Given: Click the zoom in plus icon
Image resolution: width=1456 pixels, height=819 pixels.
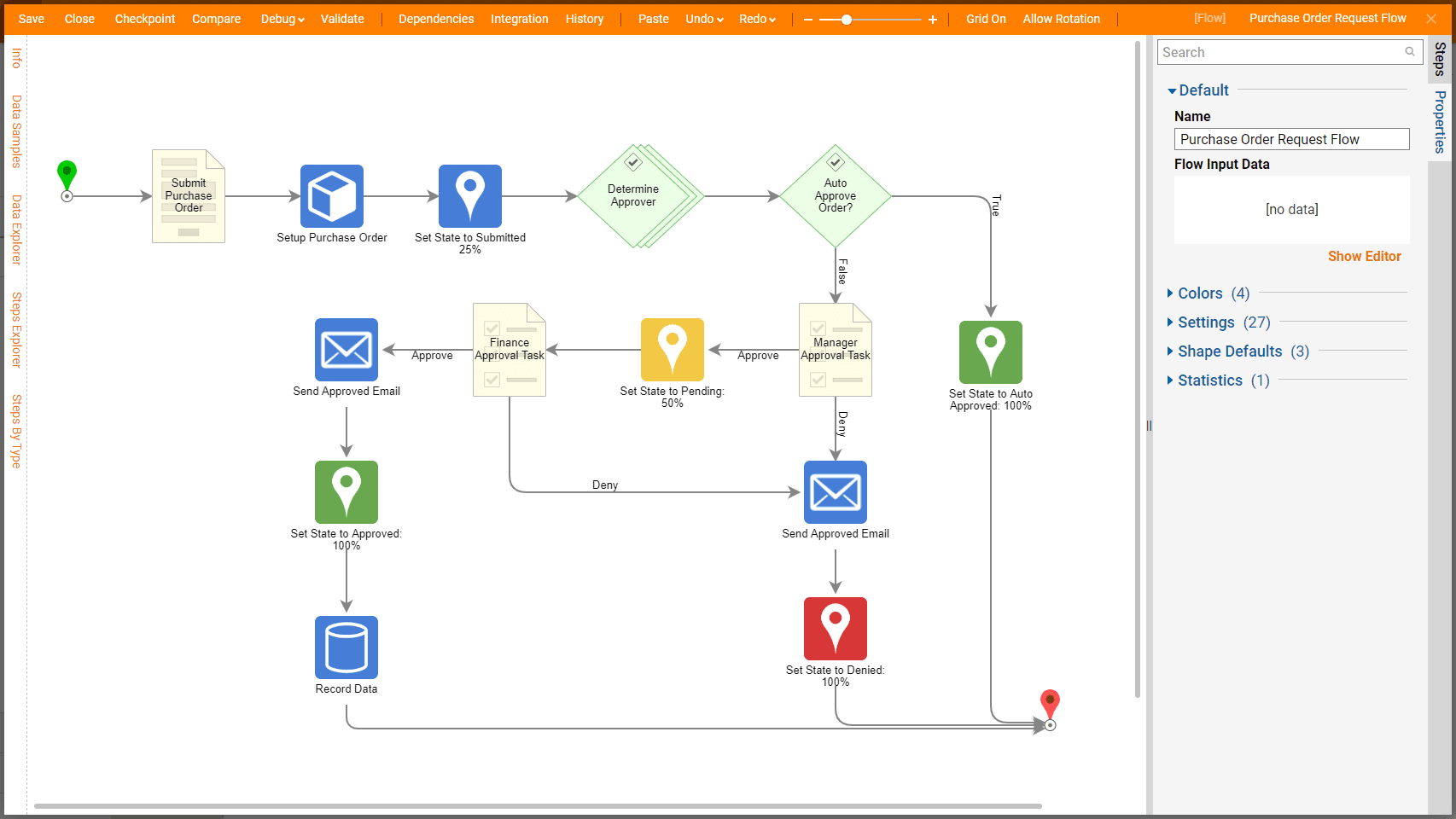Looking at the screenshot, I should [933, 19].
